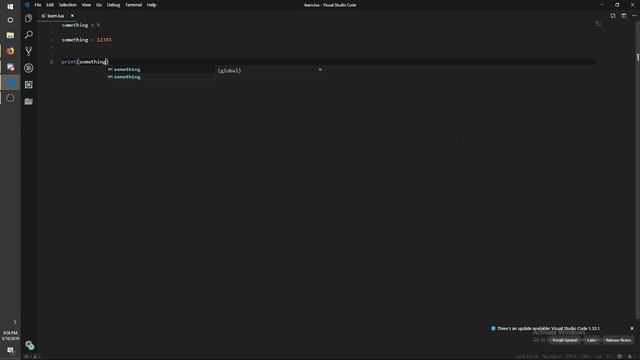Open the File menu
The image size is (640, 360).
38,5
